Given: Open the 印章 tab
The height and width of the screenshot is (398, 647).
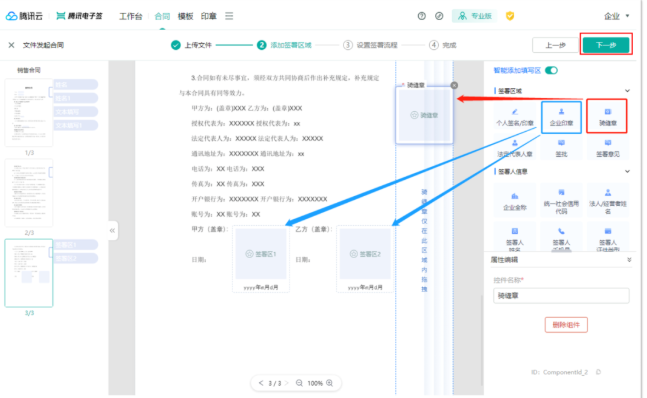Looking at the screenshot, I should [x=208, y=16].
